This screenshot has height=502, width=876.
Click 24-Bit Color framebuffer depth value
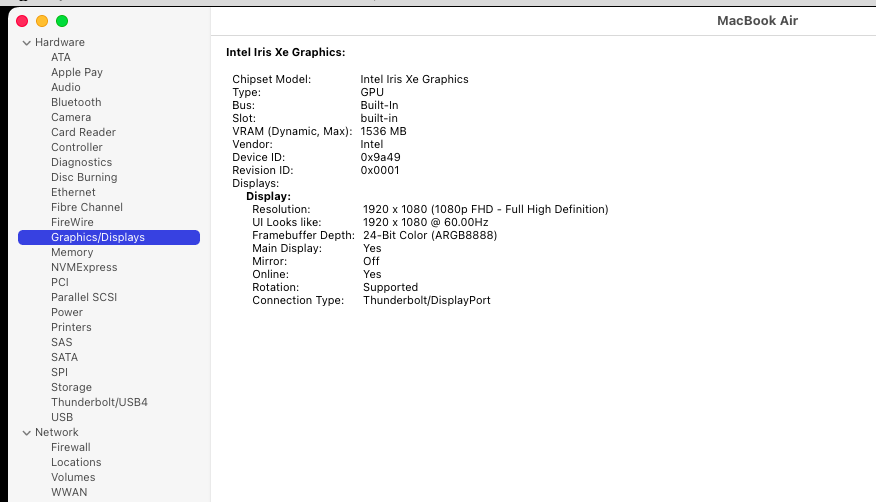[430, 235]
